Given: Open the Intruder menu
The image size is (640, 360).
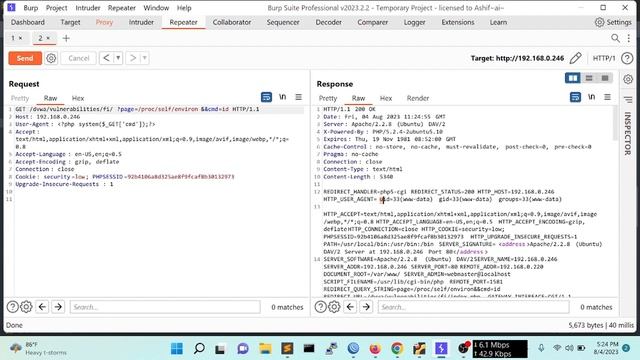Looking at the screenshot, I should tap(88, 8).
